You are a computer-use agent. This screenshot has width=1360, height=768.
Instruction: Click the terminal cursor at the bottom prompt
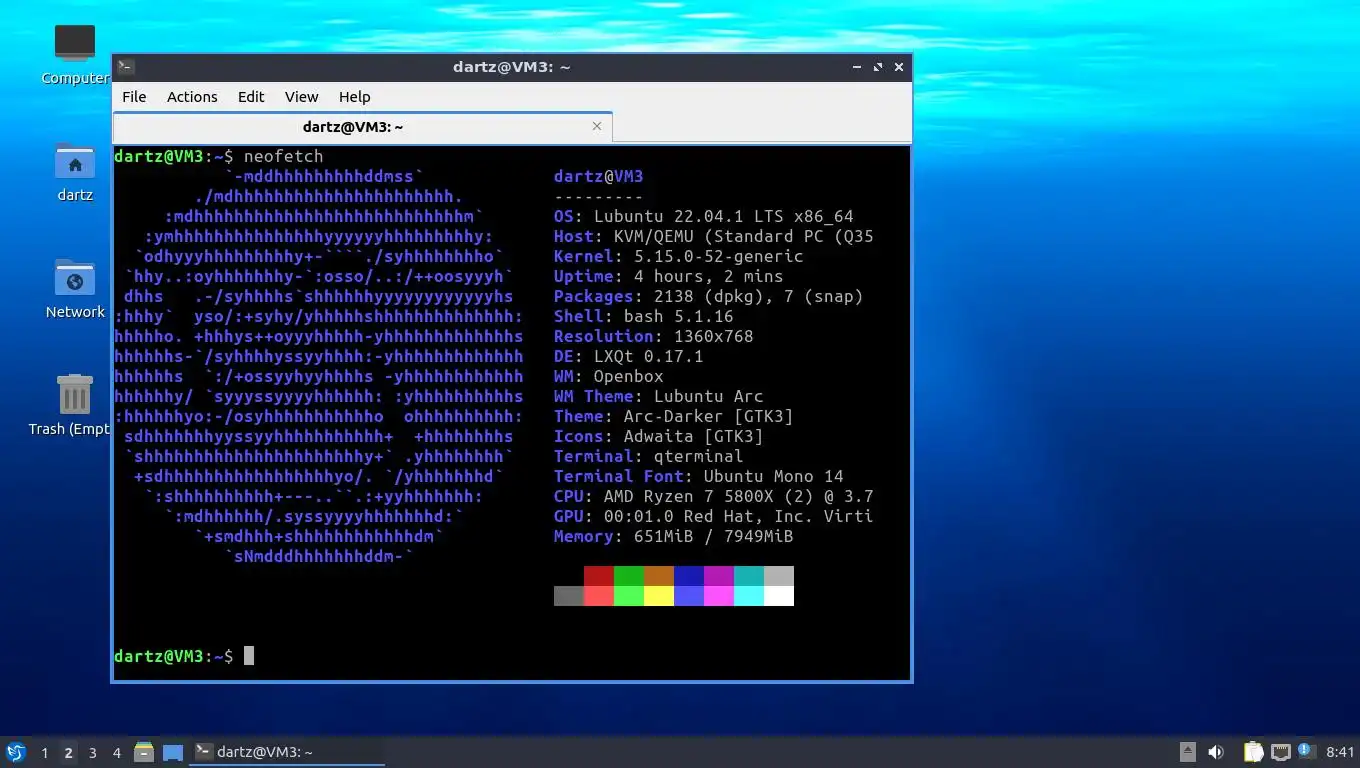click(x=249, y=656)
